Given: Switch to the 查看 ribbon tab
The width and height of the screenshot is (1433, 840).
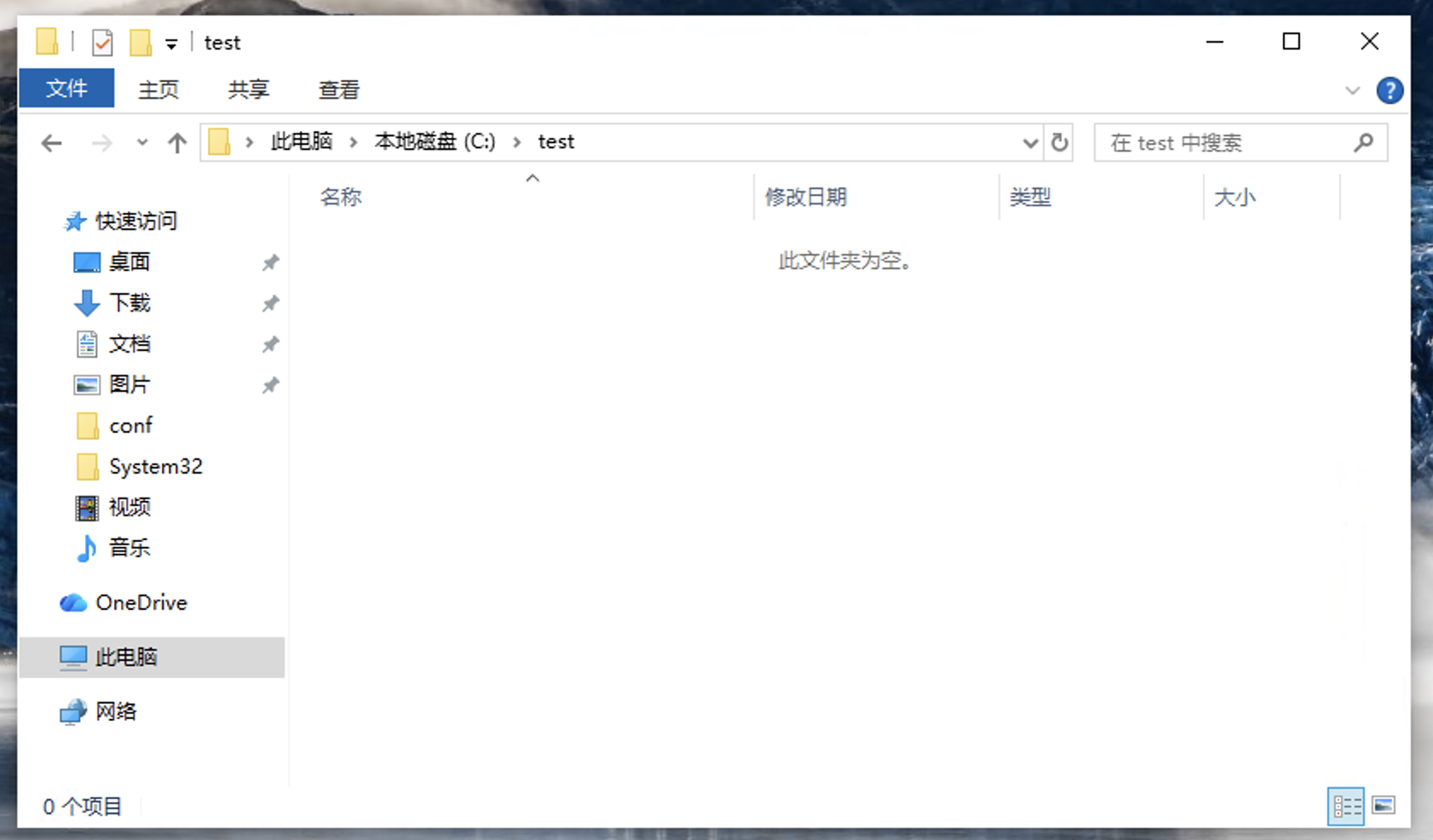Looking at the screenshot, I should [338, 89].
